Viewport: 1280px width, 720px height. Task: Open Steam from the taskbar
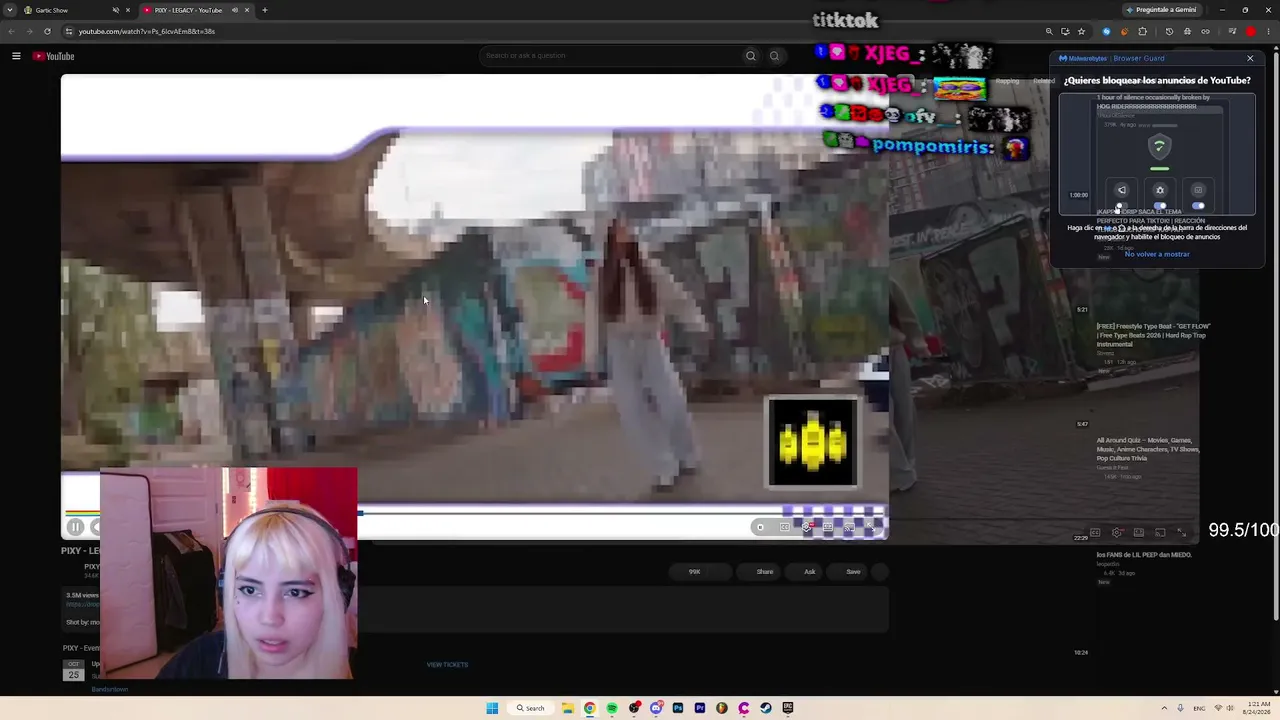pos(766,708)
